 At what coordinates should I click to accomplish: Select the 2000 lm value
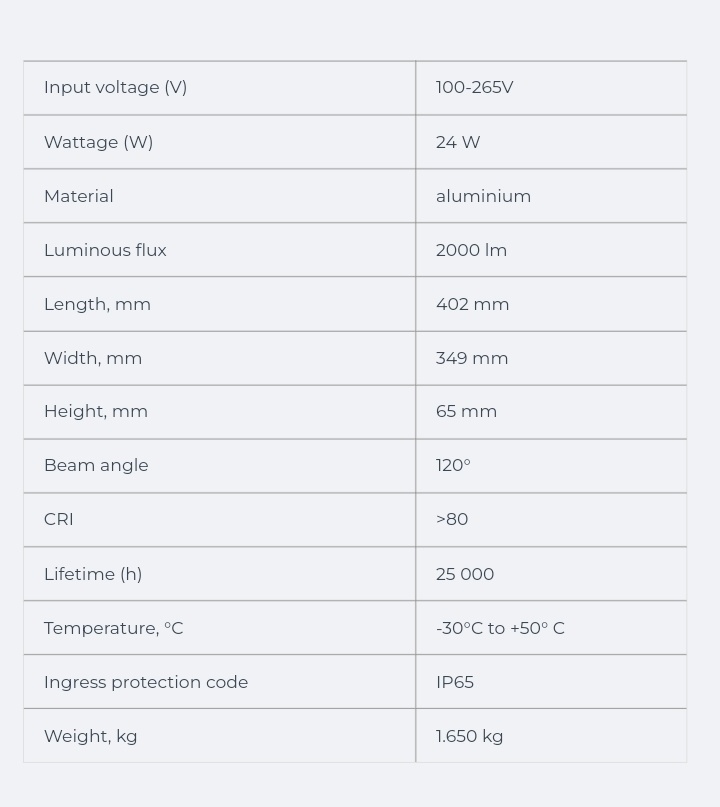(x=471, y=250)
